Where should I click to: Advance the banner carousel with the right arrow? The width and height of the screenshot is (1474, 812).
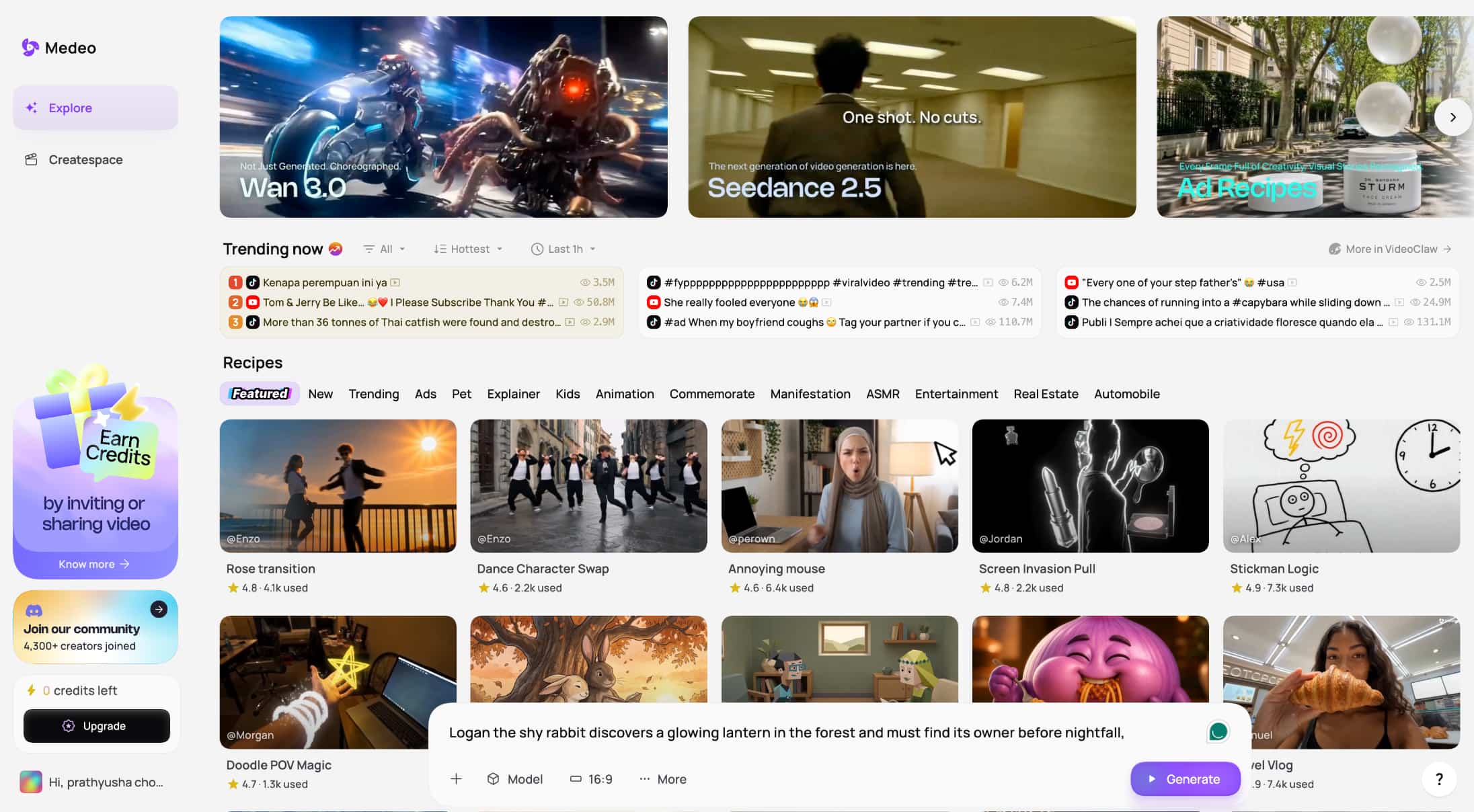coord(1452,117)
